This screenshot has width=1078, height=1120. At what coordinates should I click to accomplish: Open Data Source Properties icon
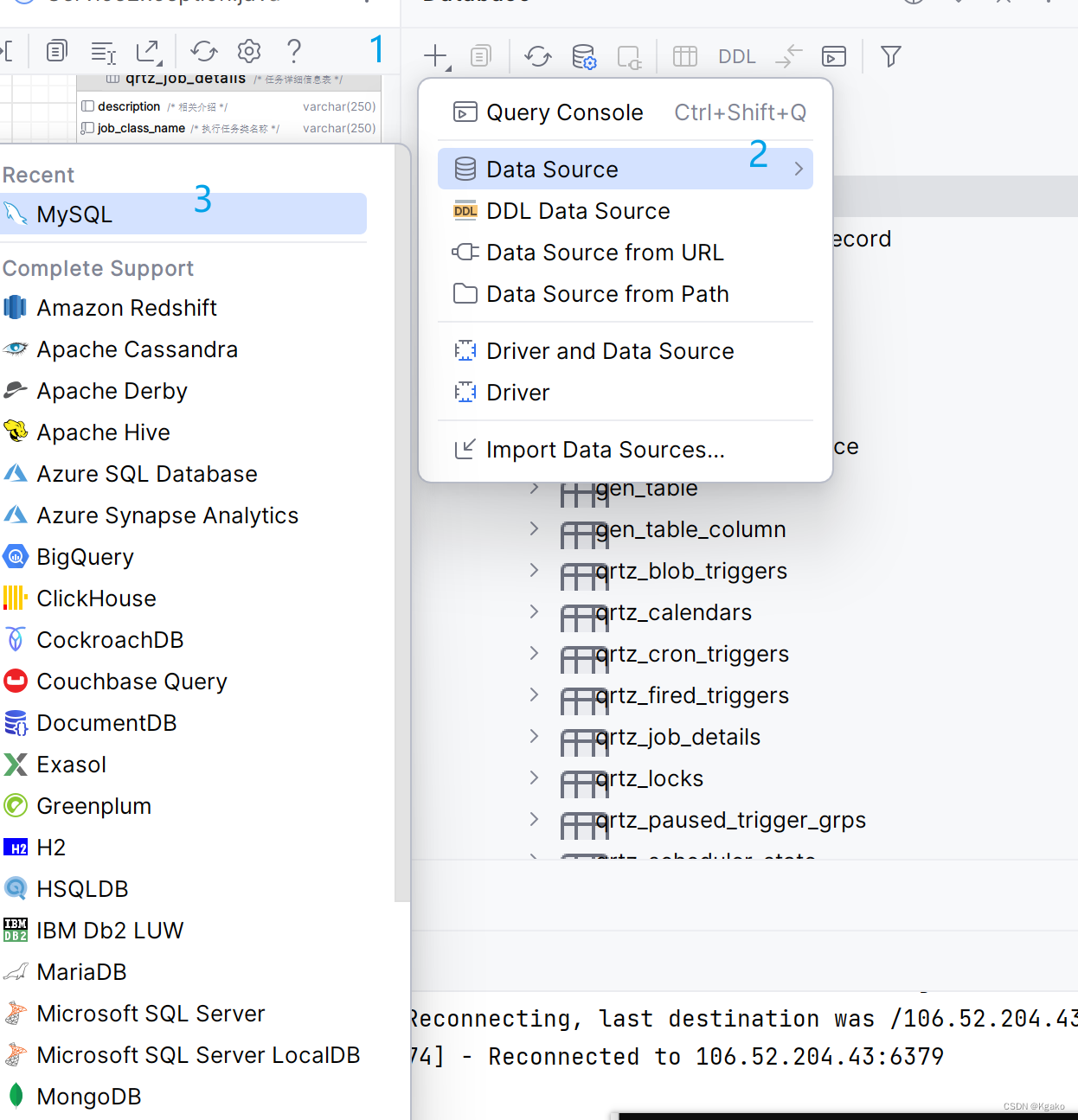[x=584, y=56]
